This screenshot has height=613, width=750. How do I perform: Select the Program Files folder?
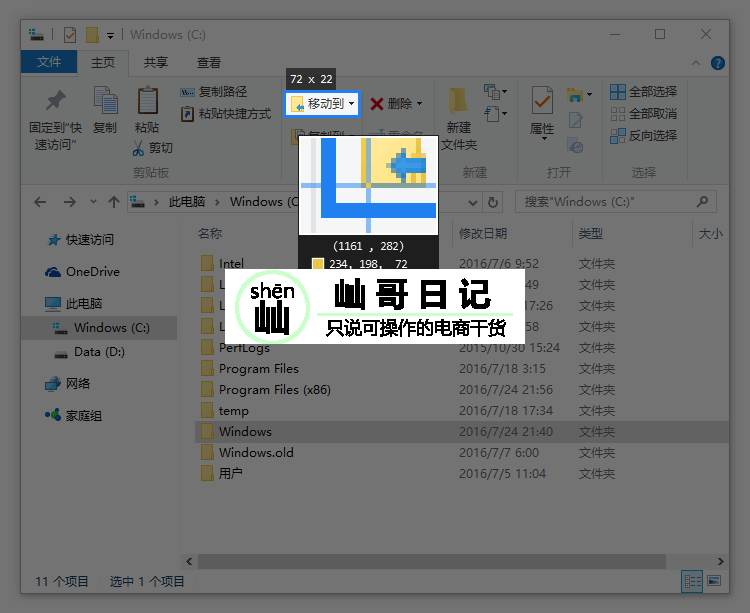[x=250, y=369]
